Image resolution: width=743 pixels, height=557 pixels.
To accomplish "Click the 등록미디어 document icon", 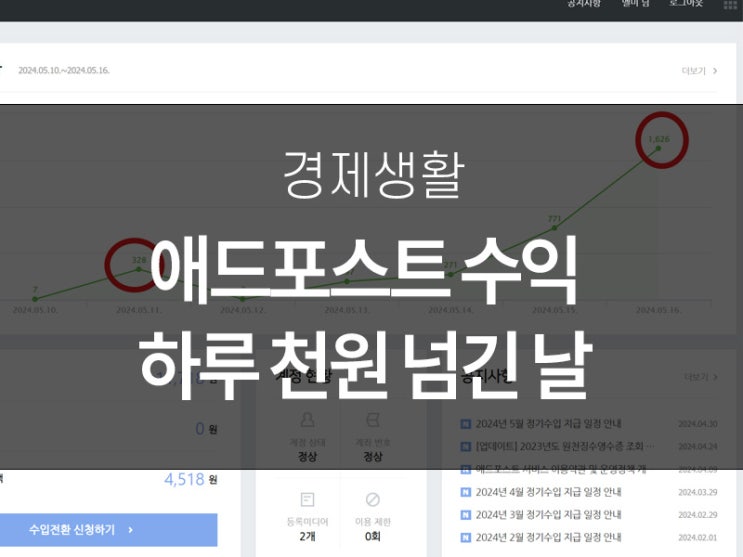I will pos(307,500).
